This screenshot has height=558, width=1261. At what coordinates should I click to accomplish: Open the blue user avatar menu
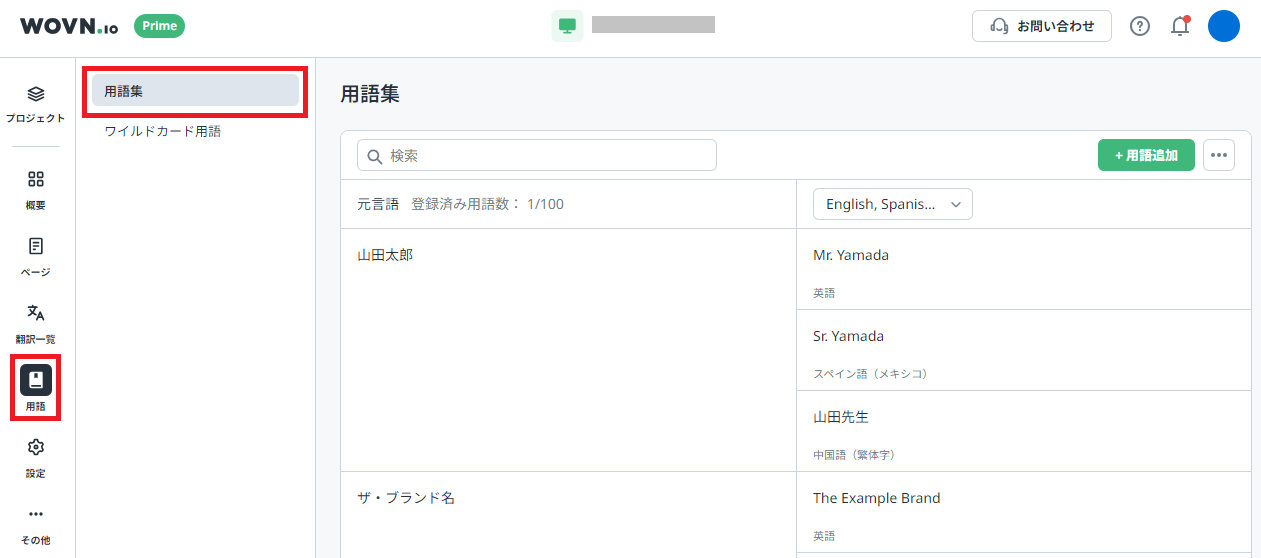pos(1223,27)
